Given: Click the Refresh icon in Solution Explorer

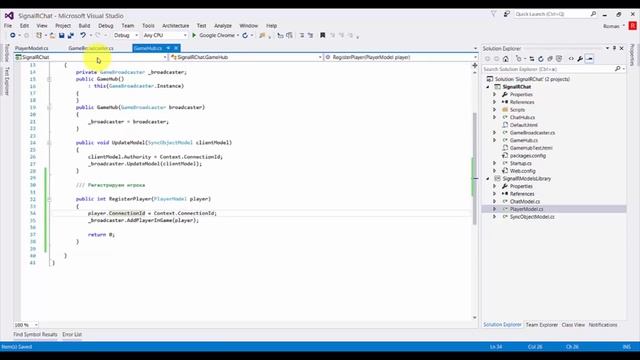Looking at the screenshot, I should [x=541, y=59].
